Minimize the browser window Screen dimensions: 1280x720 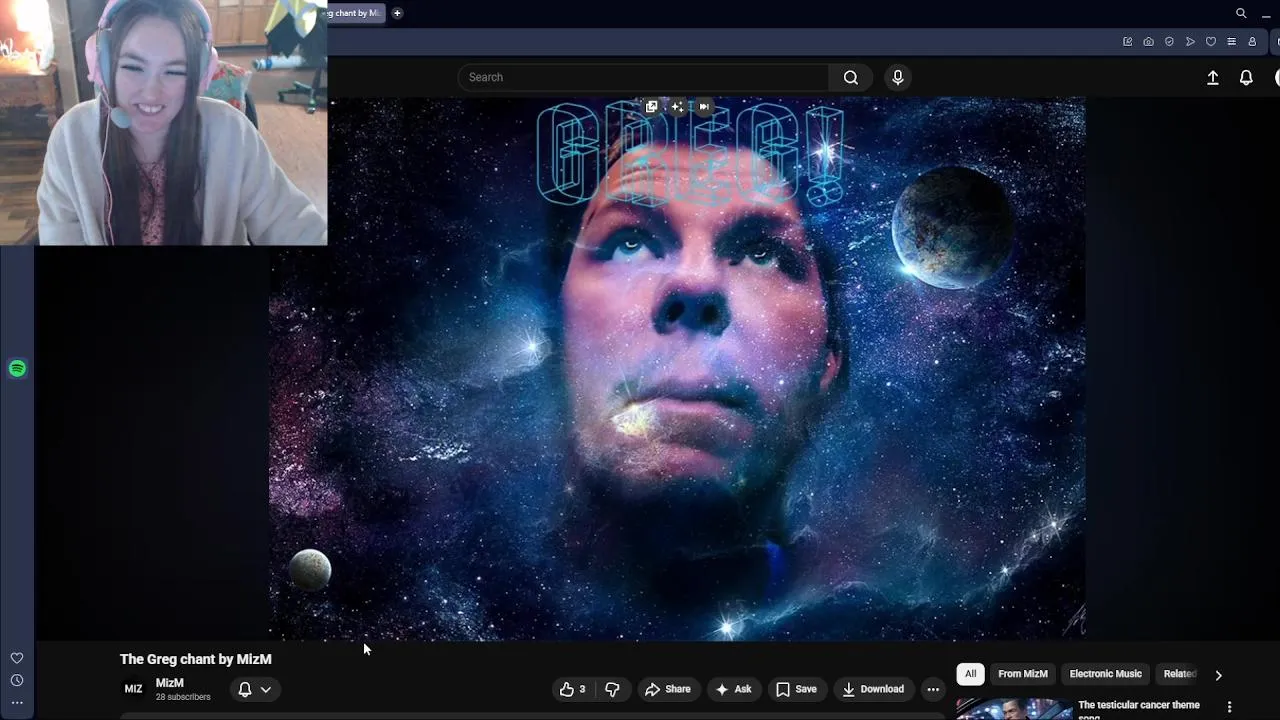(x=1266, y=14)
